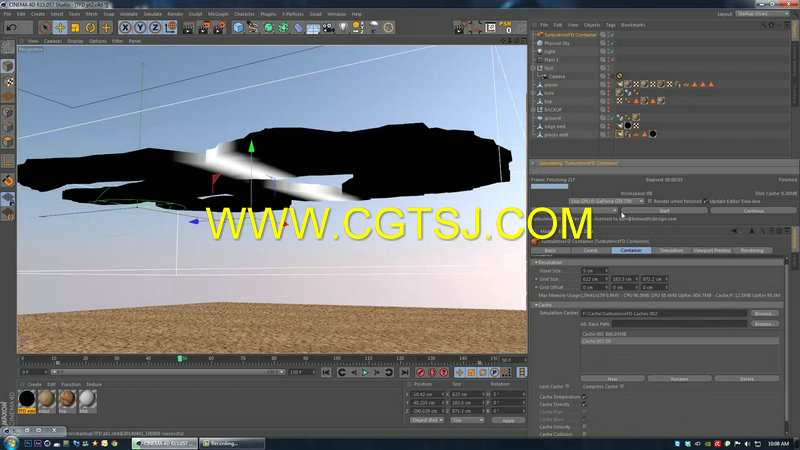Select the Scale tool in top toolbar

tap(75, 28)
